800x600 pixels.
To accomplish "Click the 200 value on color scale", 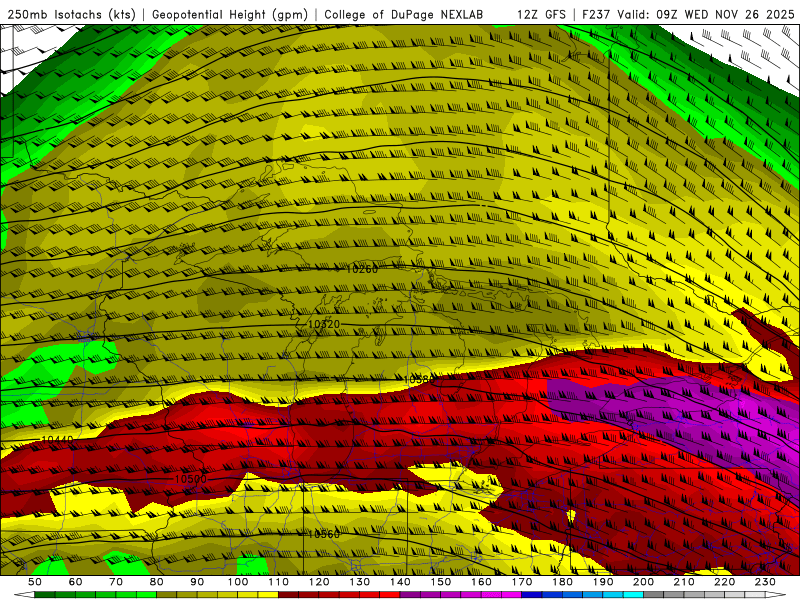I will (643, 582).
